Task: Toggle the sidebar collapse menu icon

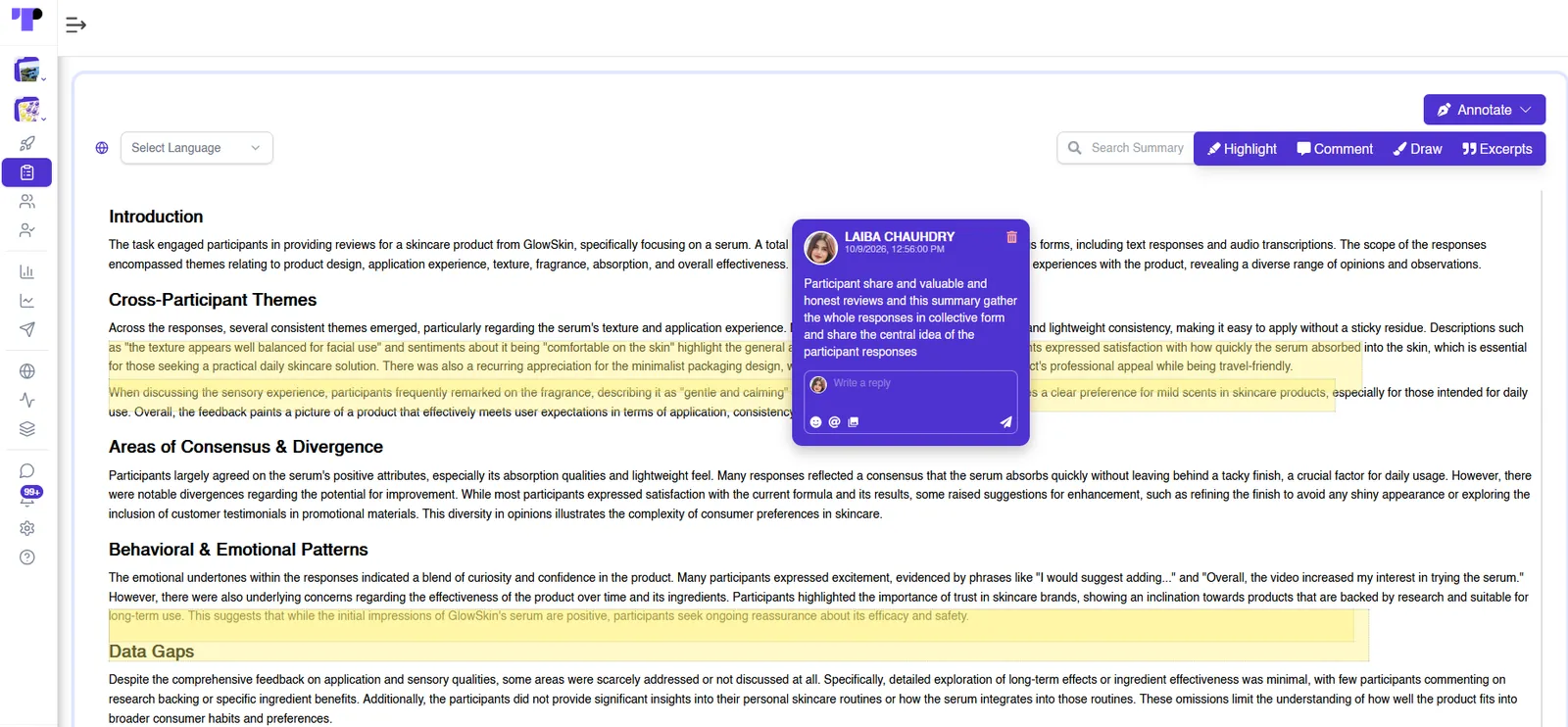Action: tap(75, 24)
